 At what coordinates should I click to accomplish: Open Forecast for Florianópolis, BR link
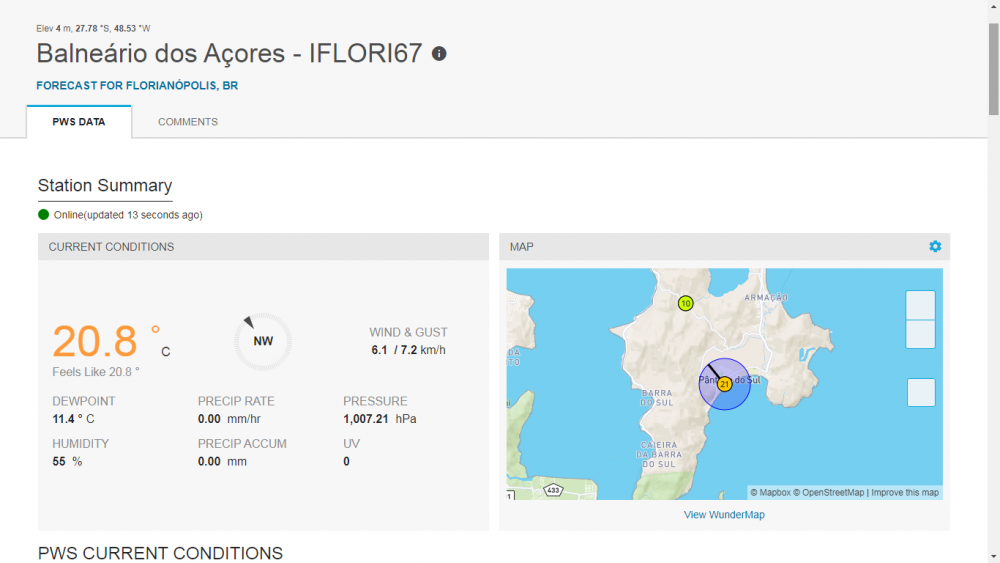[137, 86]
